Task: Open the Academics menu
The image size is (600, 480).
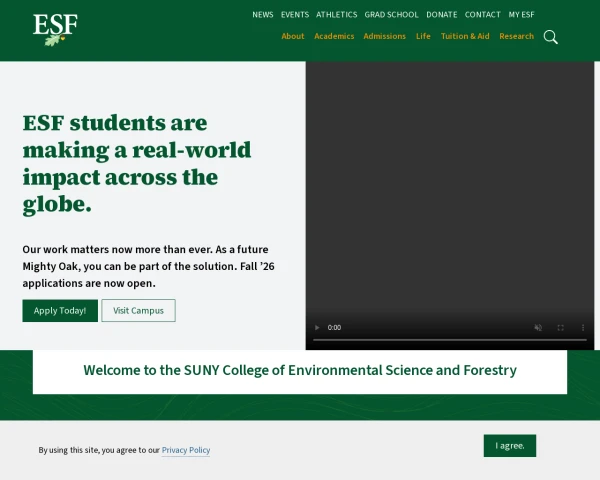Action: [x=334, y=36]
